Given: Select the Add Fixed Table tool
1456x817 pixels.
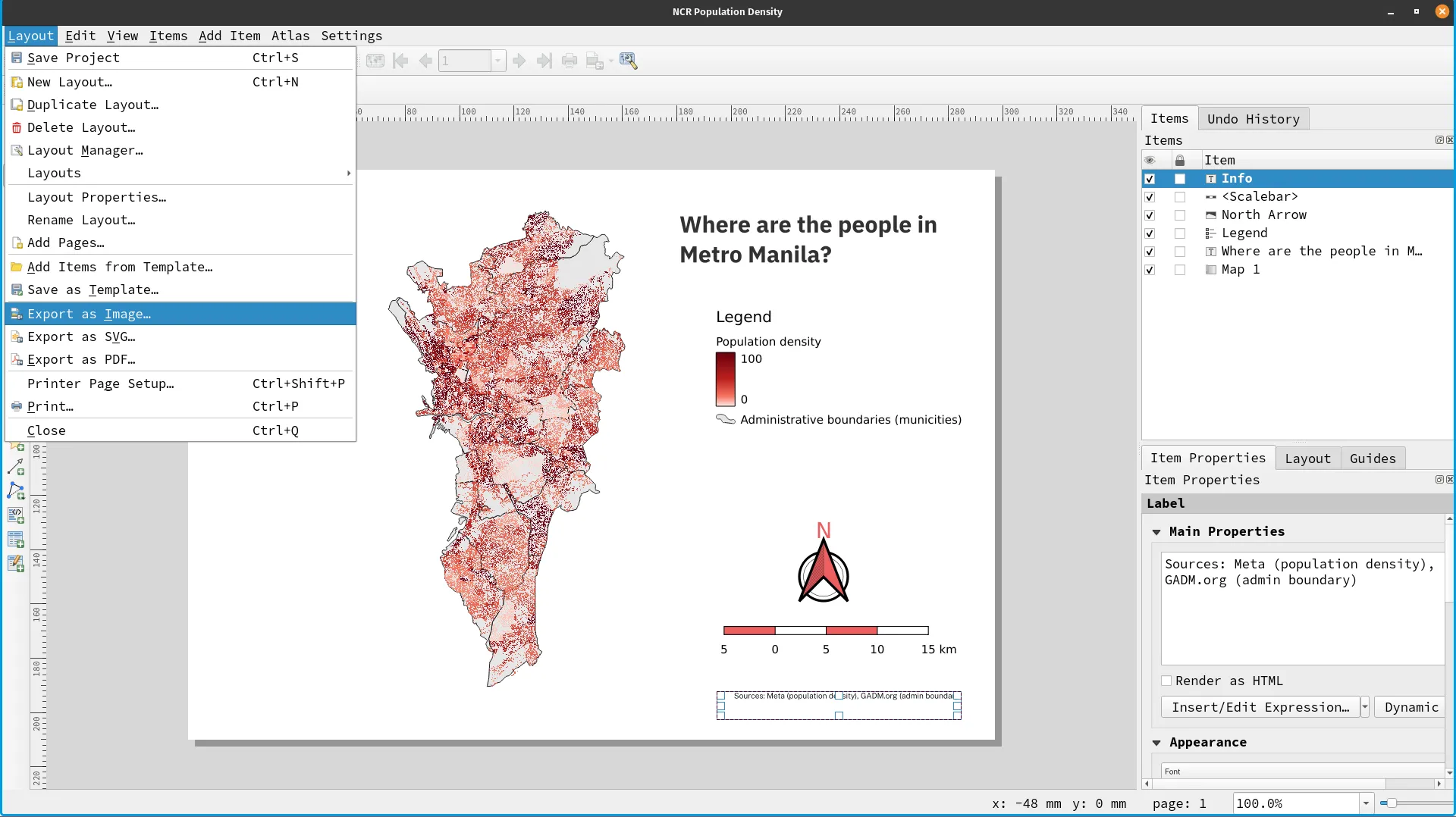Looking at the screenshot, I should [15, 563].
